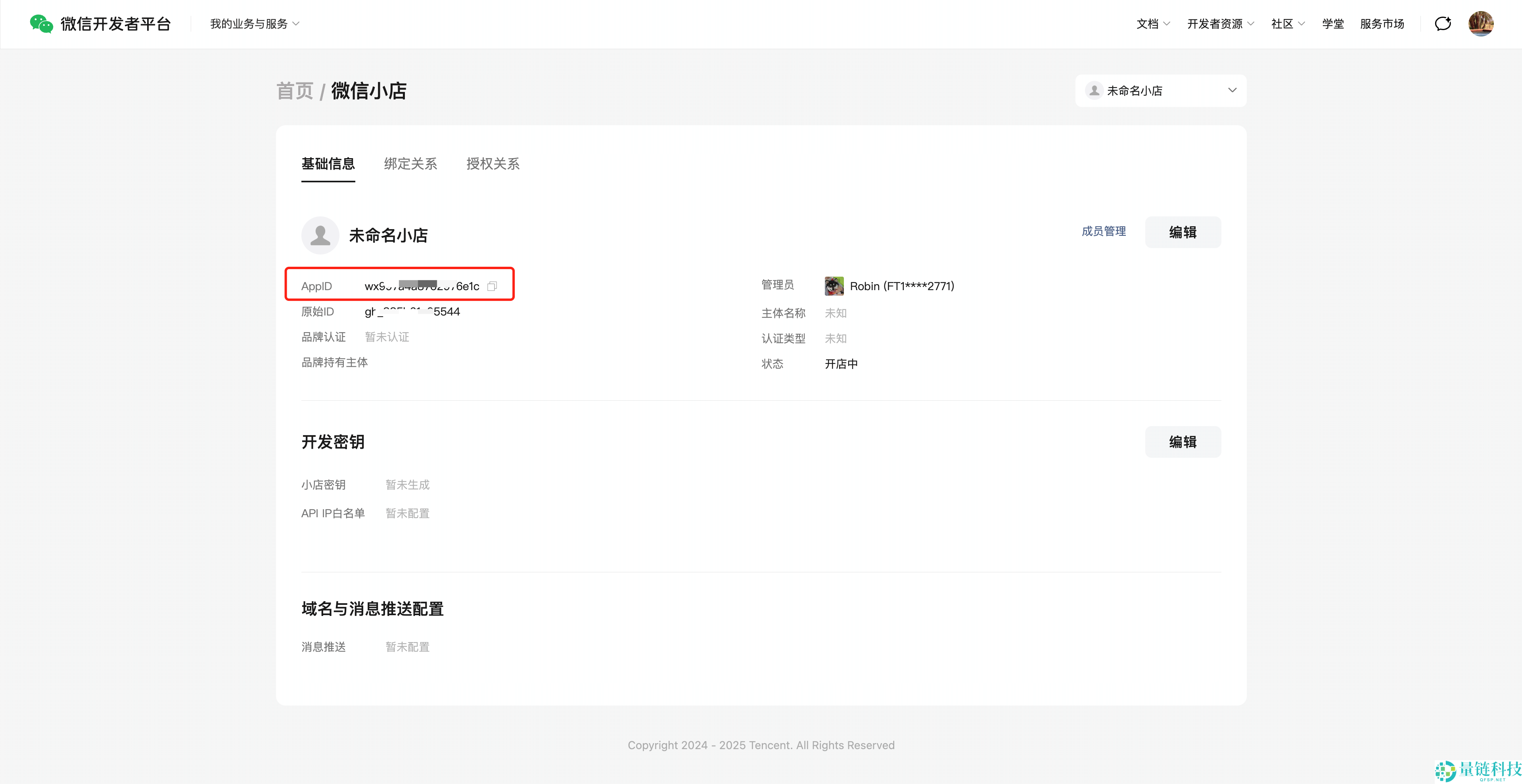Click the 微信小店 breadcrumb title
The width and height of the screenshot is (1522, 784).
coord(369,91)
